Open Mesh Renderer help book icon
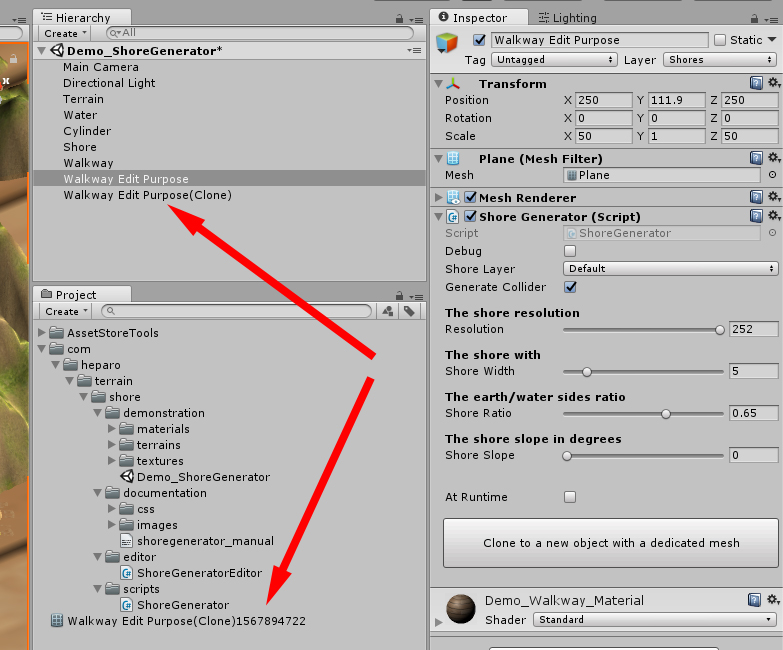Screen dimensions: 783x650 click(756, 197)
